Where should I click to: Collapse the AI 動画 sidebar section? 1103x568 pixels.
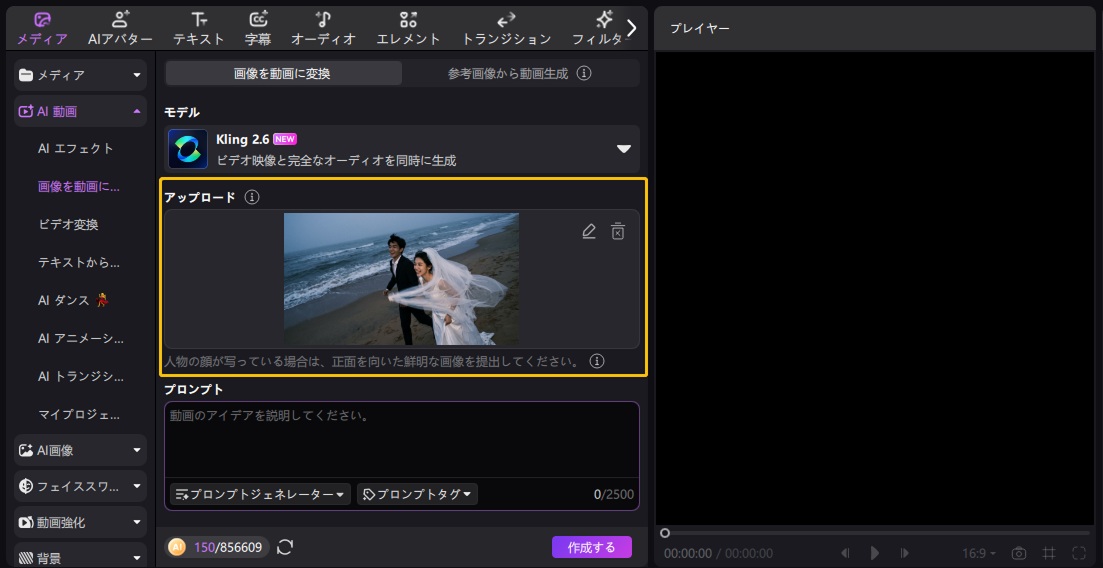pyautogui.click(x=80, y=111)
